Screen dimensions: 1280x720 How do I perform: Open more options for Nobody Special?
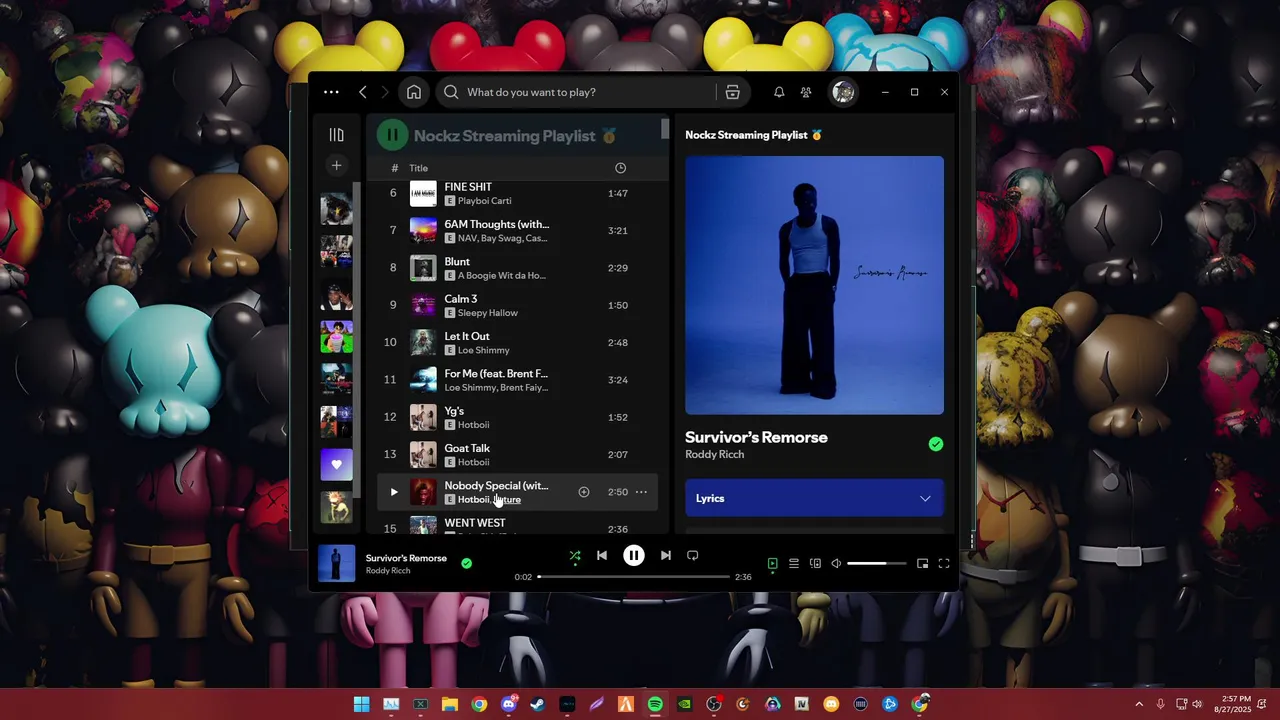point(641,492)
